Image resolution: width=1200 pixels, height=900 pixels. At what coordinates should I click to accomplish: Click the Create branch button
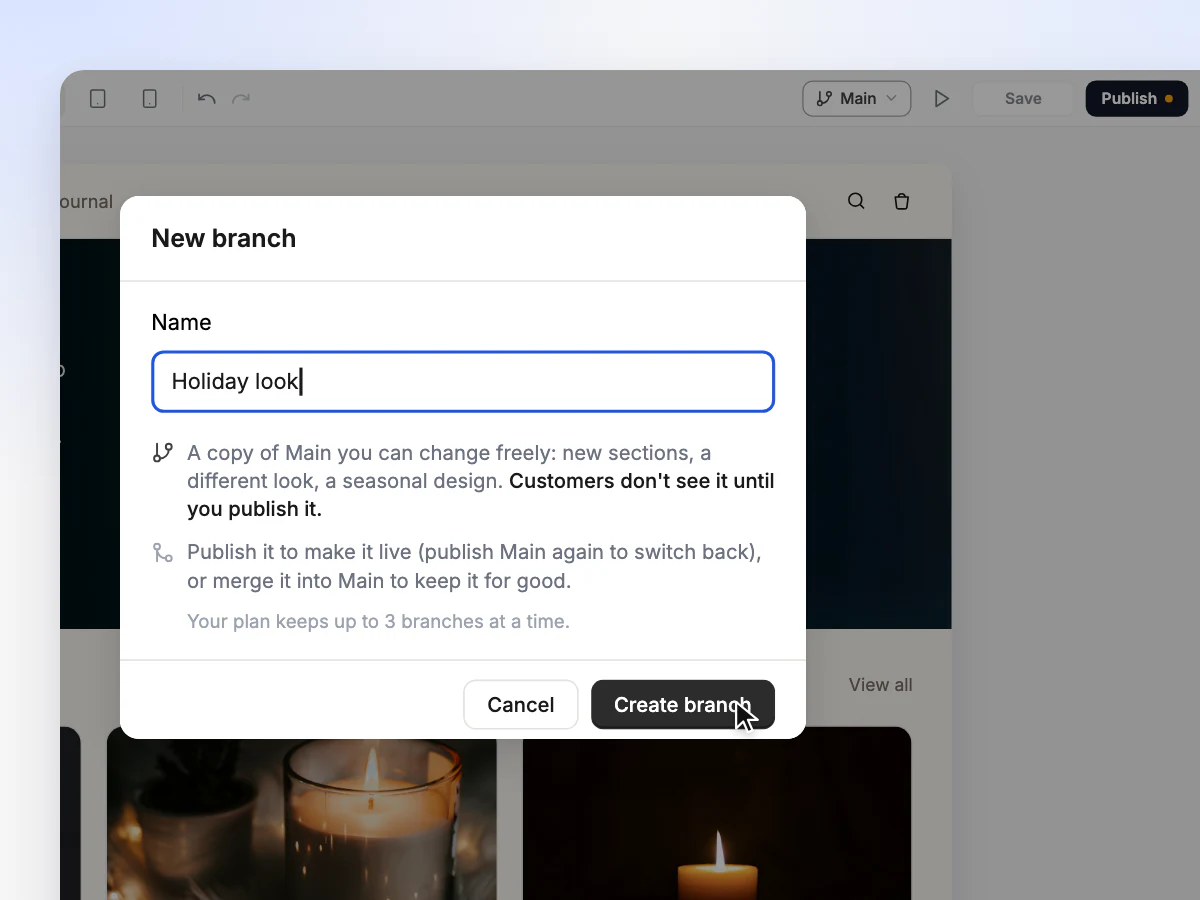click(683, 705)
